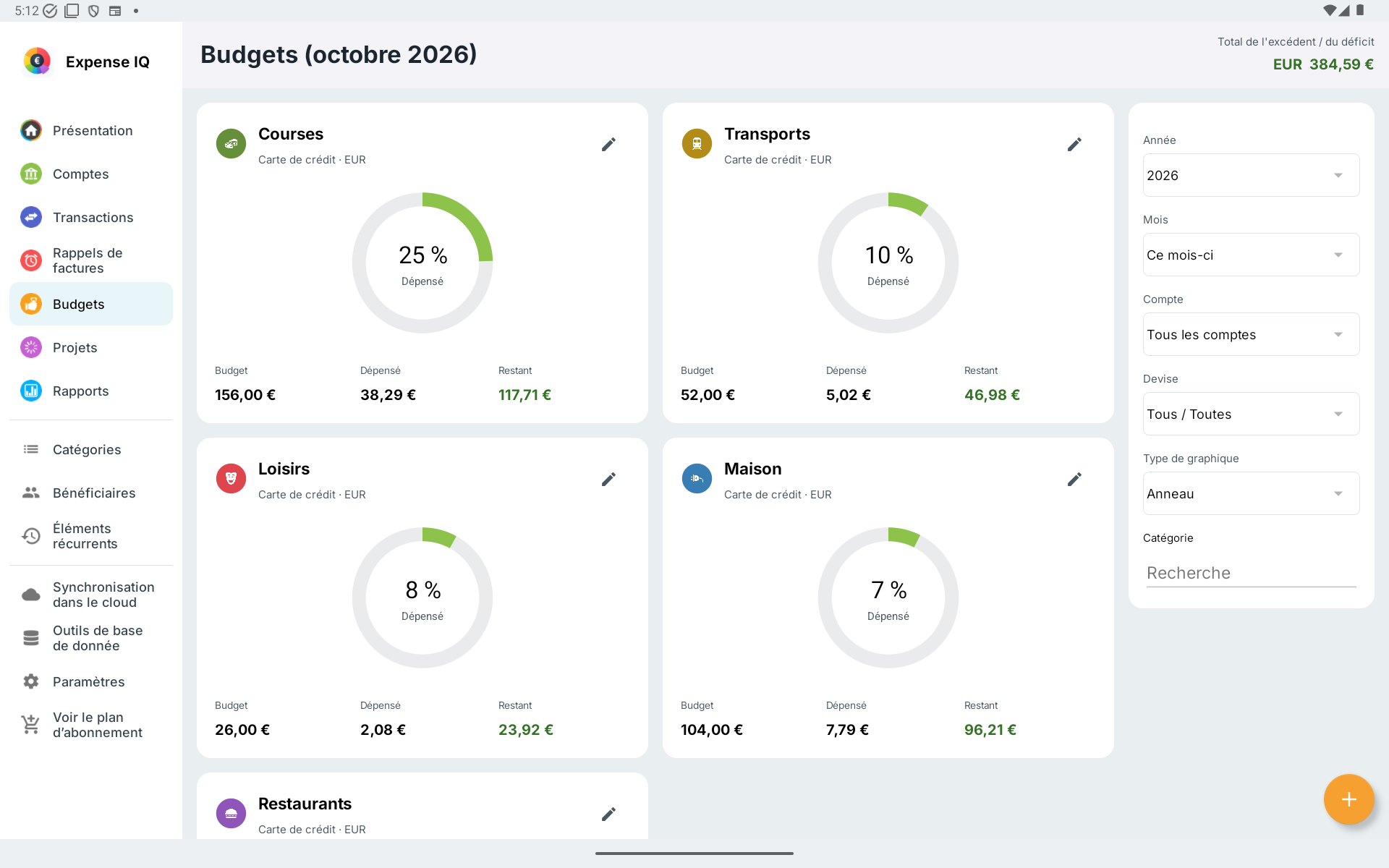This screenshot has height=868, width=1389.
Task: Click Maison remaining amount 96,21 €
Action: point(990,730)
